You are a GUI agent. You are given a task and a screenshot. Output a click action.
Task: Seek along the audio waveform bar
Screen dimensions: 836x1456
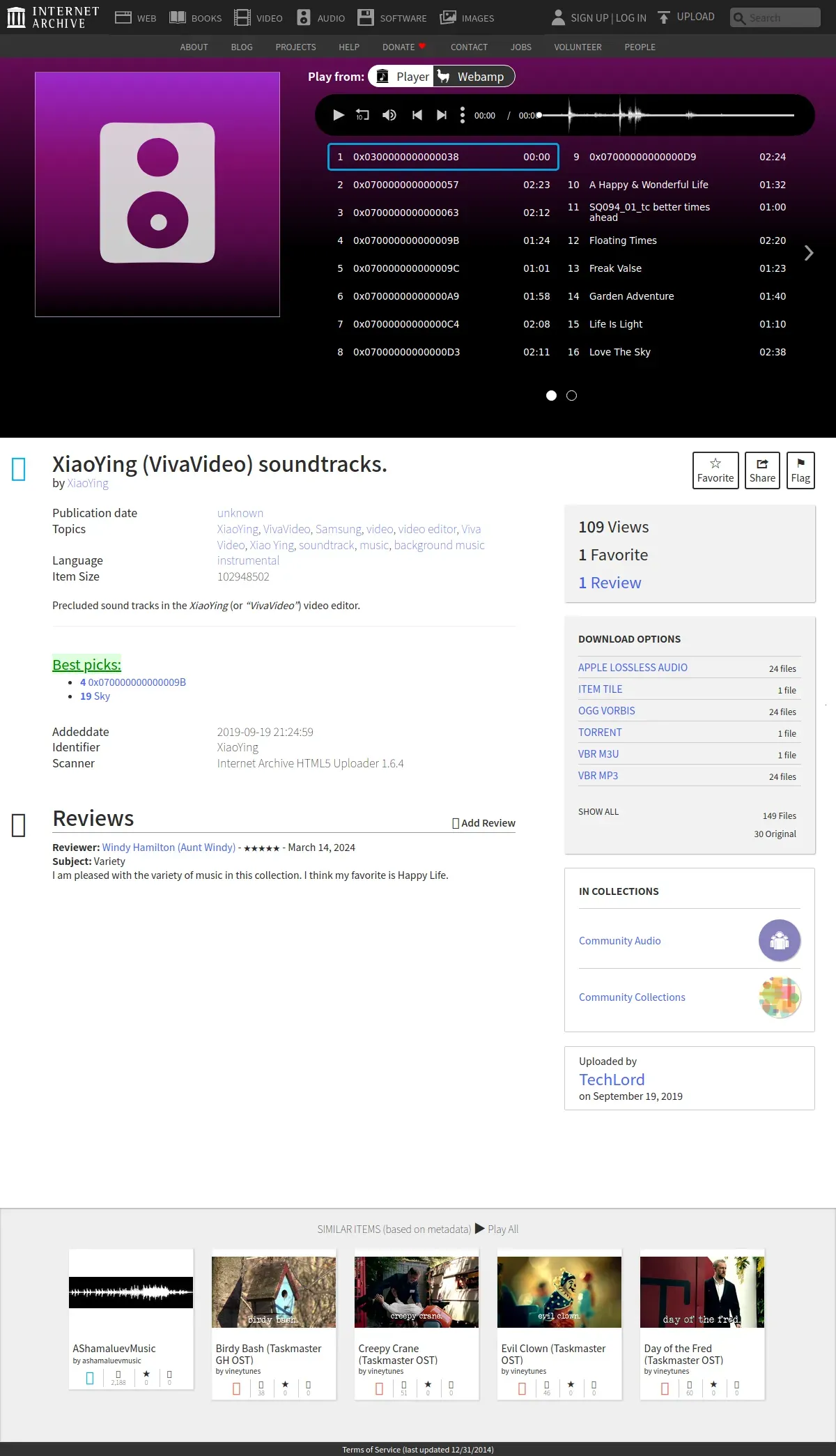pos(667,115)
